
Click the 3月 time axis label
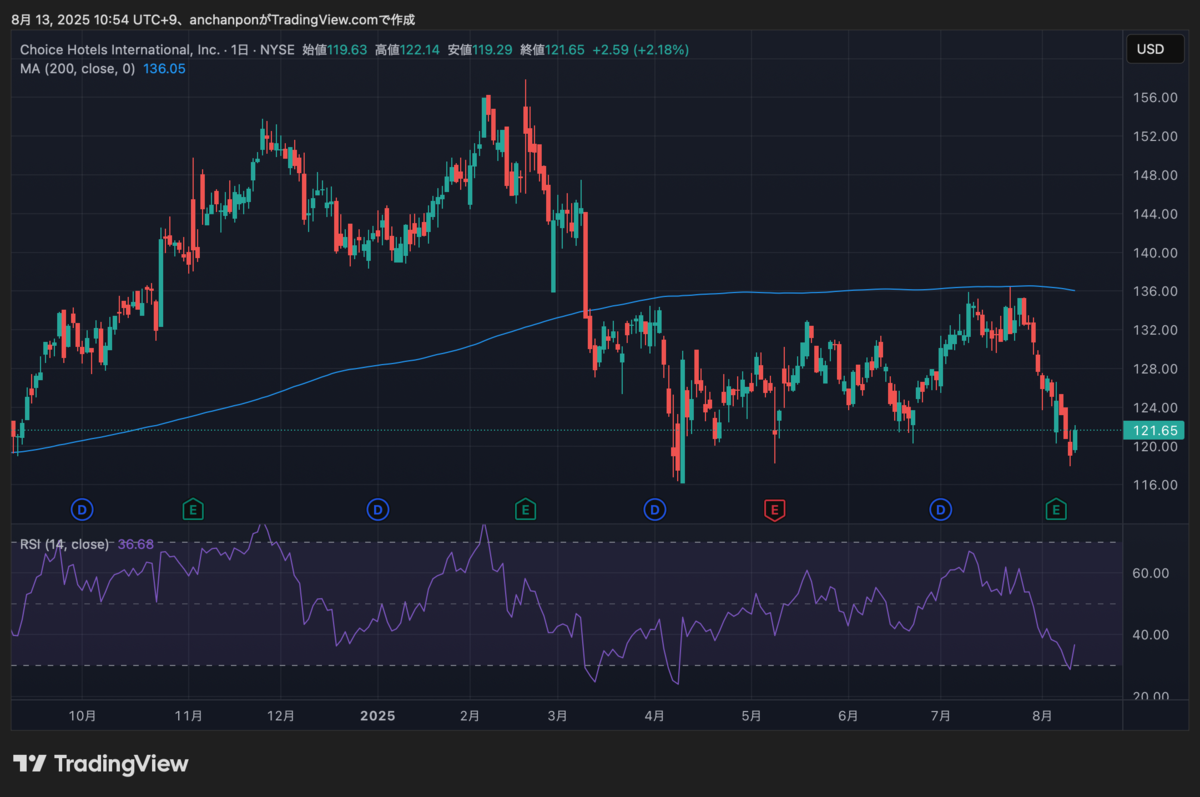tap(558, 716)
